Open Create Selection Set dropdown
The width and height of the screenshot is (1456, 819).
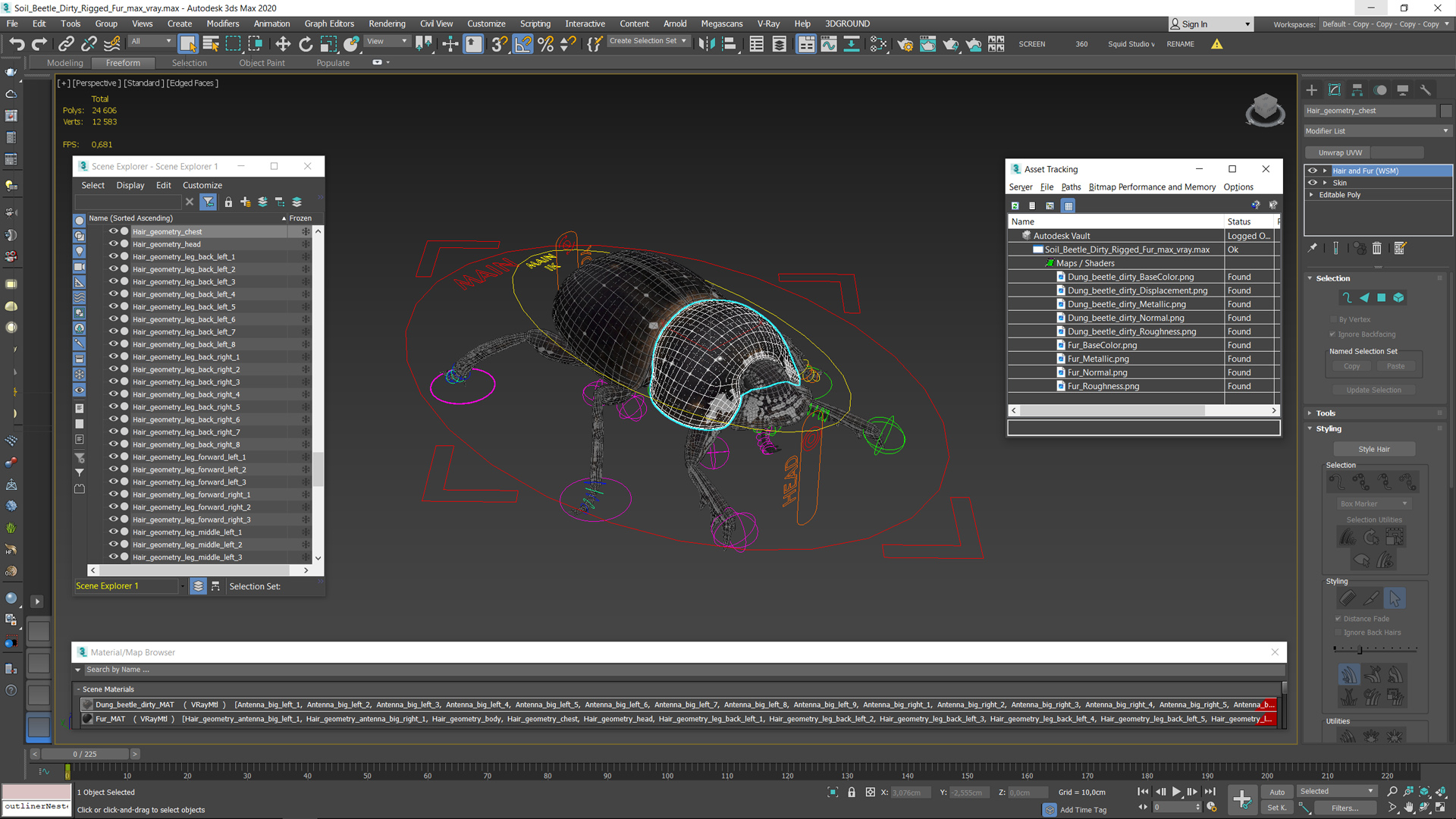point(648,41)
